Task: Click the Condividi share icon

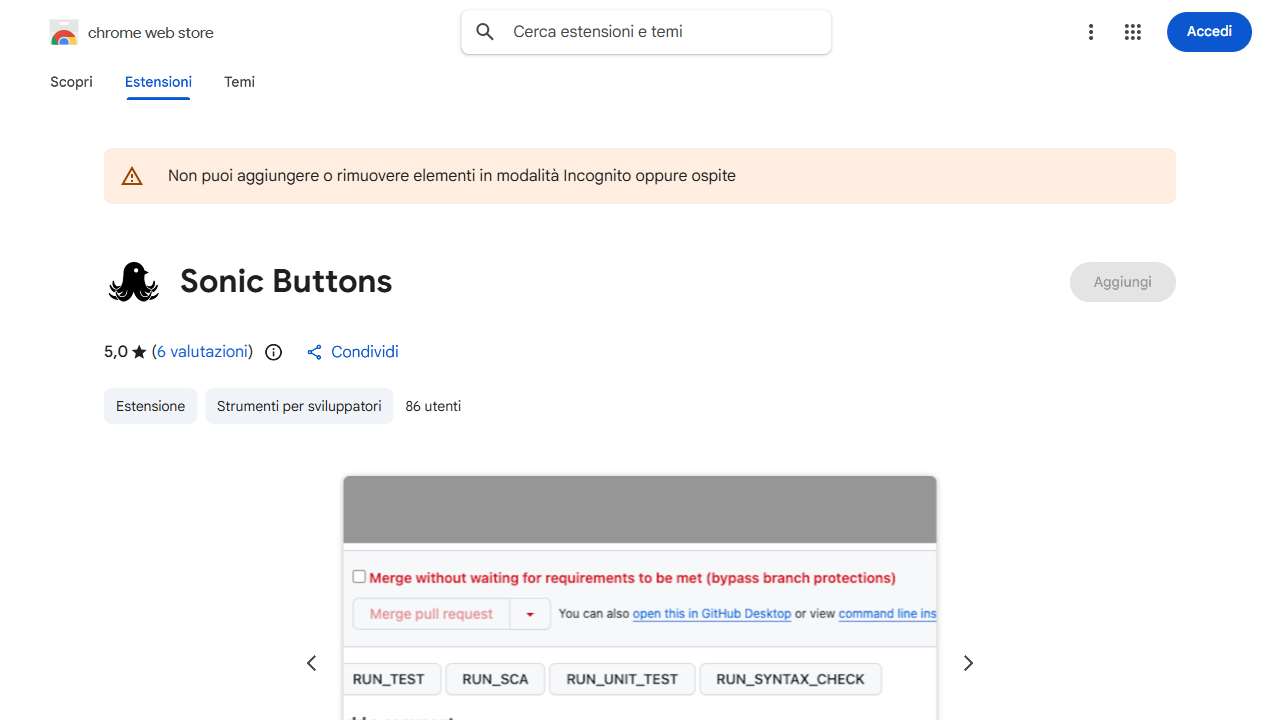Action: pyautogui.click(x=314, y=352)
